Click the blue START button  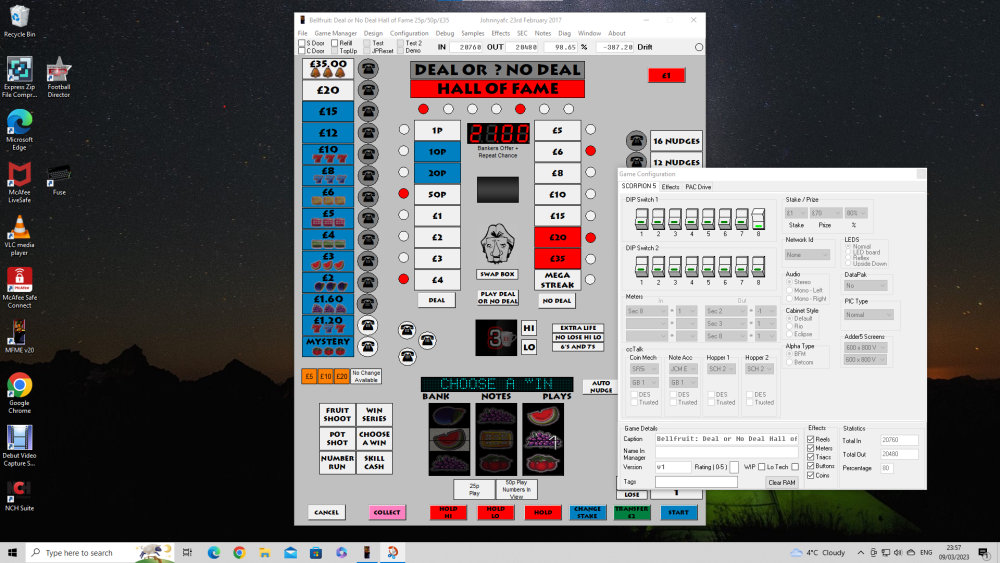[x=678, y=512]
